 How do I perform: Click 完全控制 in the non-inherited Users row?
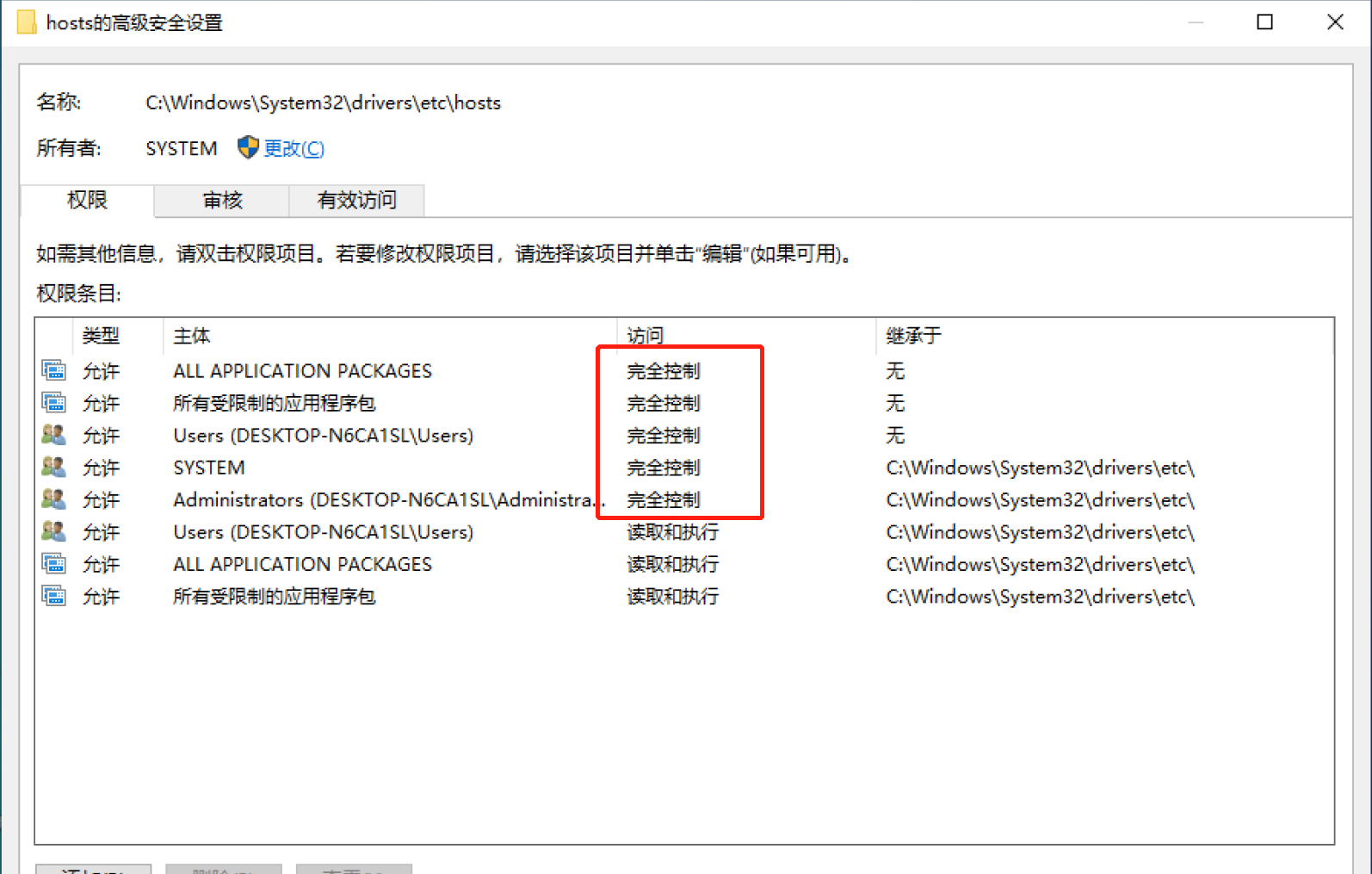click(x=664, y=435)
